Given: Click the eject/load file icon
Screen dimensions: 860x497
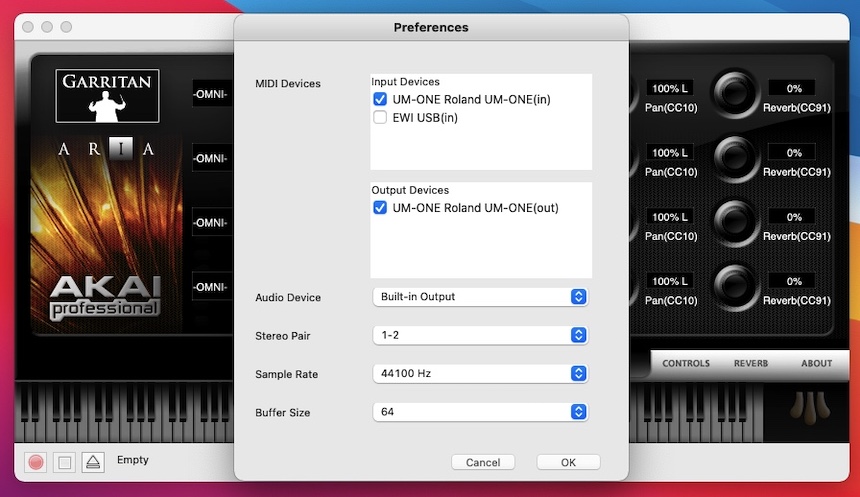Looking at the screenshot, I should [93, 462].
